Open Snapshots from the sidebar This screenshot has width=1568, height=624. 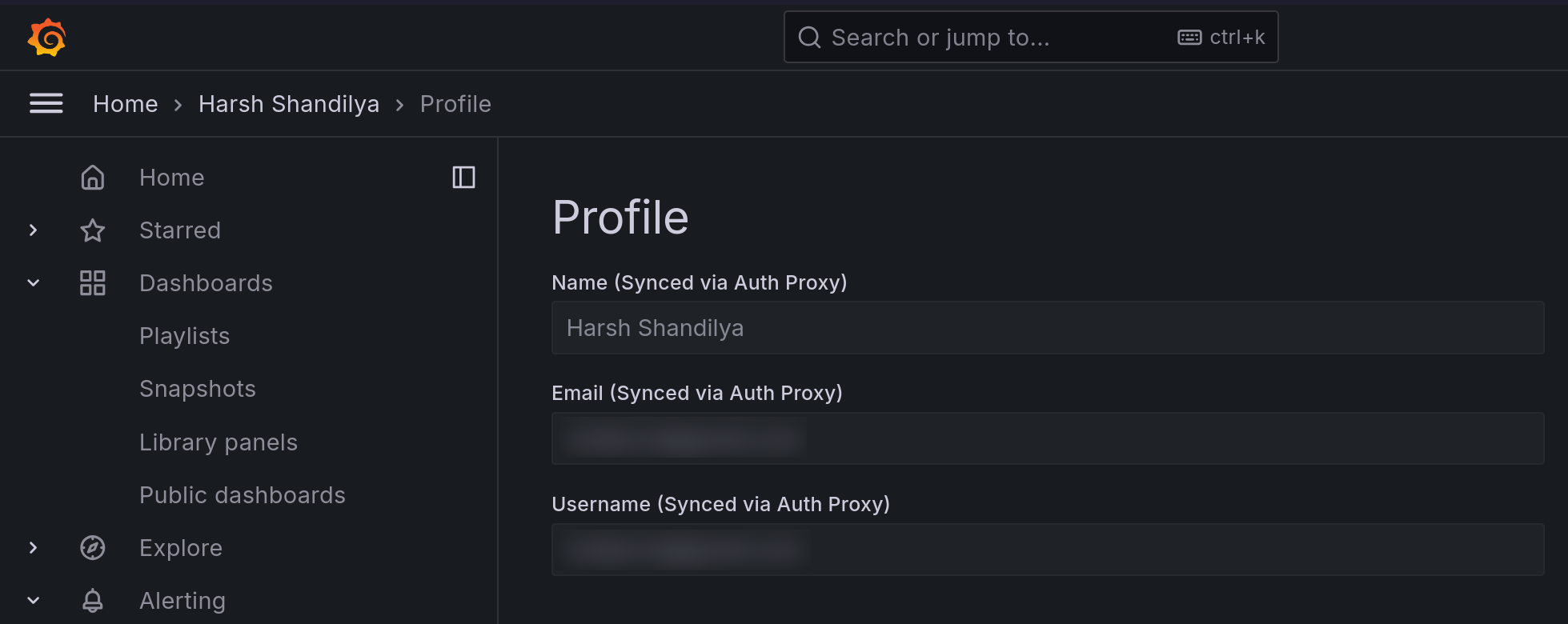pos(197,389)
